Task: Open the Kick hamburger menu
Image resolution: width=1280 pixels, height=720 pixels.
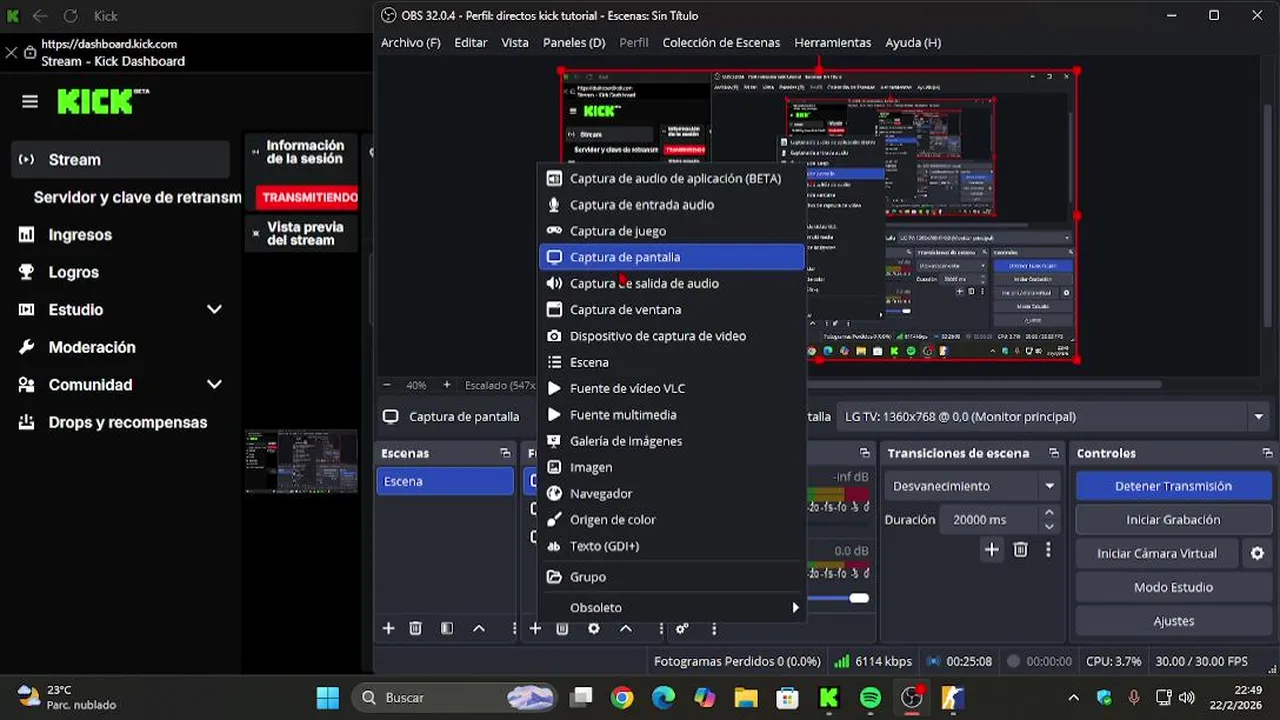Action: coord(30,101)
